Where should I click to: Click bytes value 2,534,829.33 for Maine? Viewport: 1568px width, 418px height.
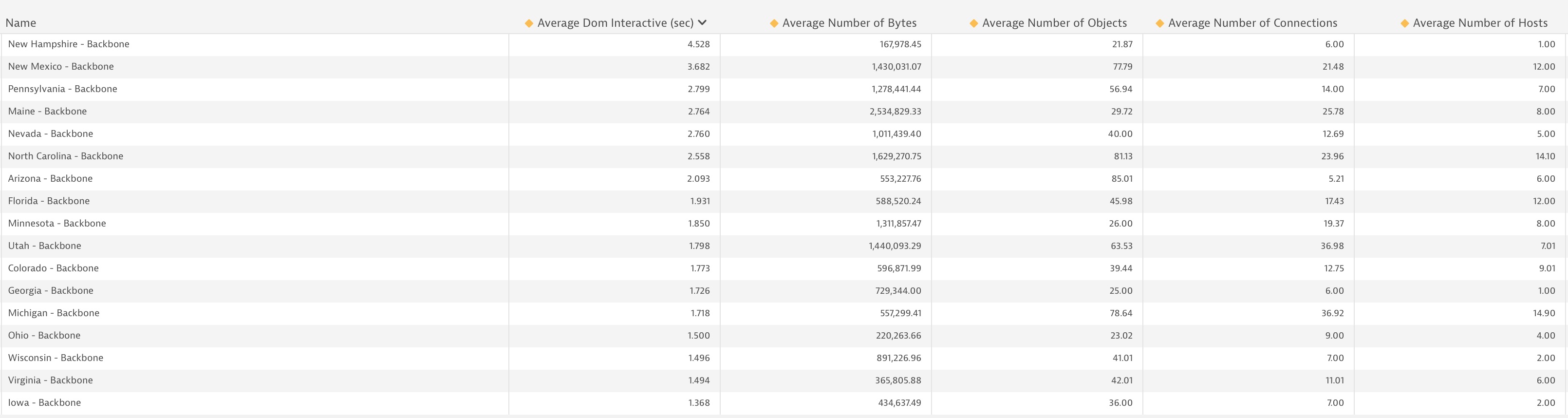[896, 112]
